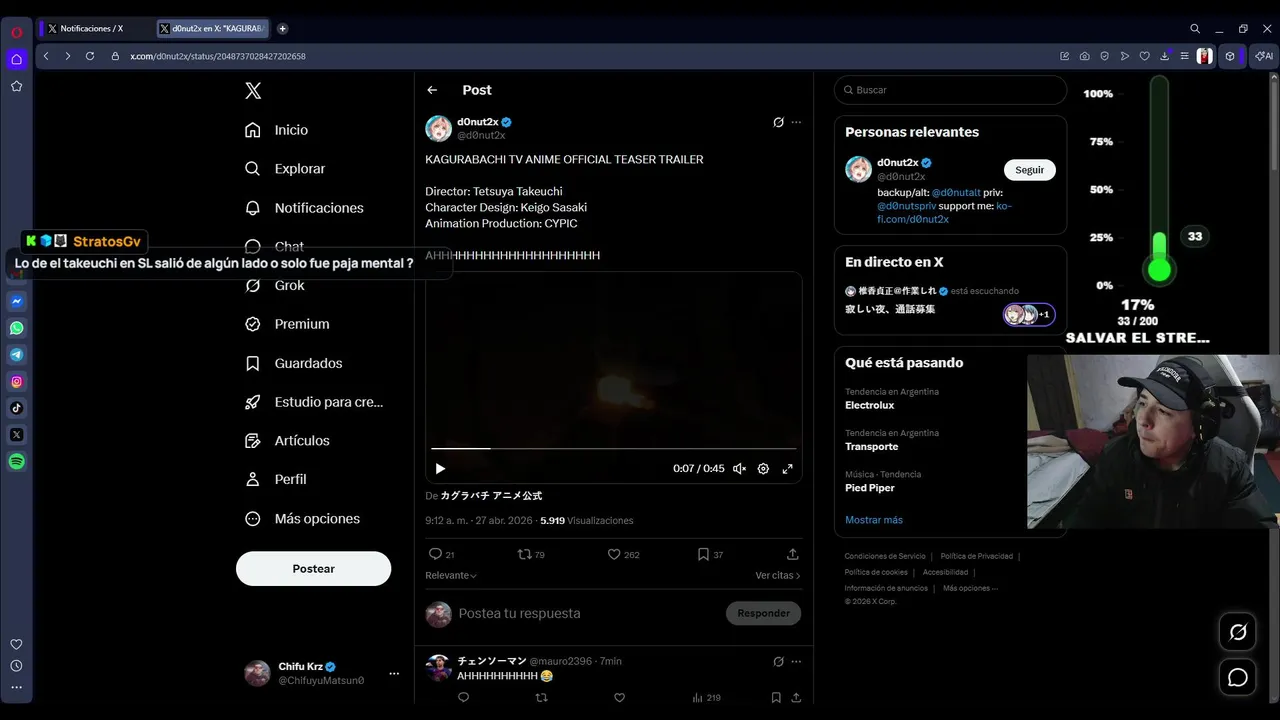The image size is (1280, 720).
Task: Open Explorar in X navigation
Action: point(286,169)
